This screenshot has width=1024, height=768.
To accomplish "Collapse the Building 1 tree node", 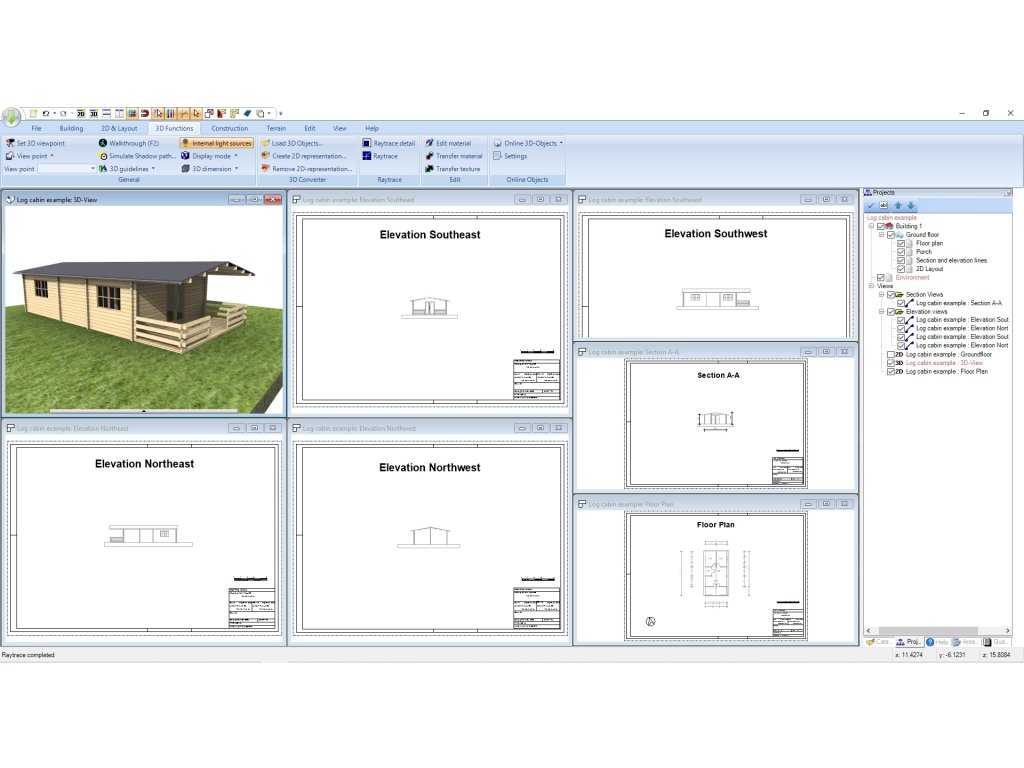I will [x=871, y=226].
